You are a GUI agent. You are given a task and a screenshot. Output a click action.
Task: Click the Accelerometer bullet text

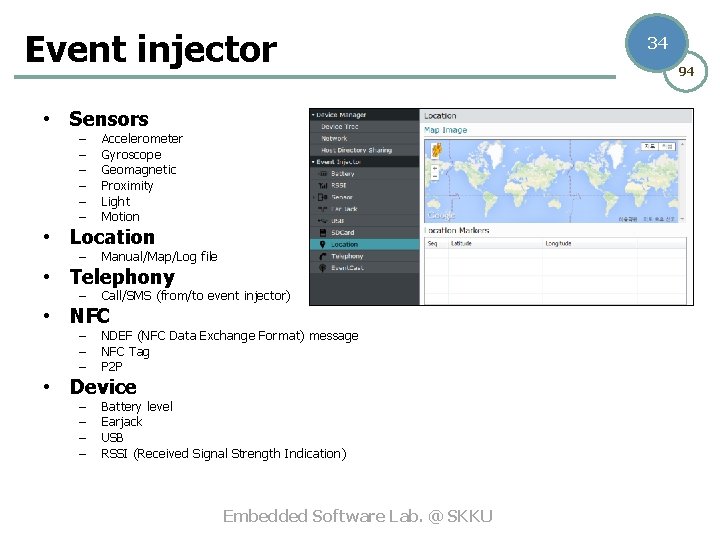142,139
